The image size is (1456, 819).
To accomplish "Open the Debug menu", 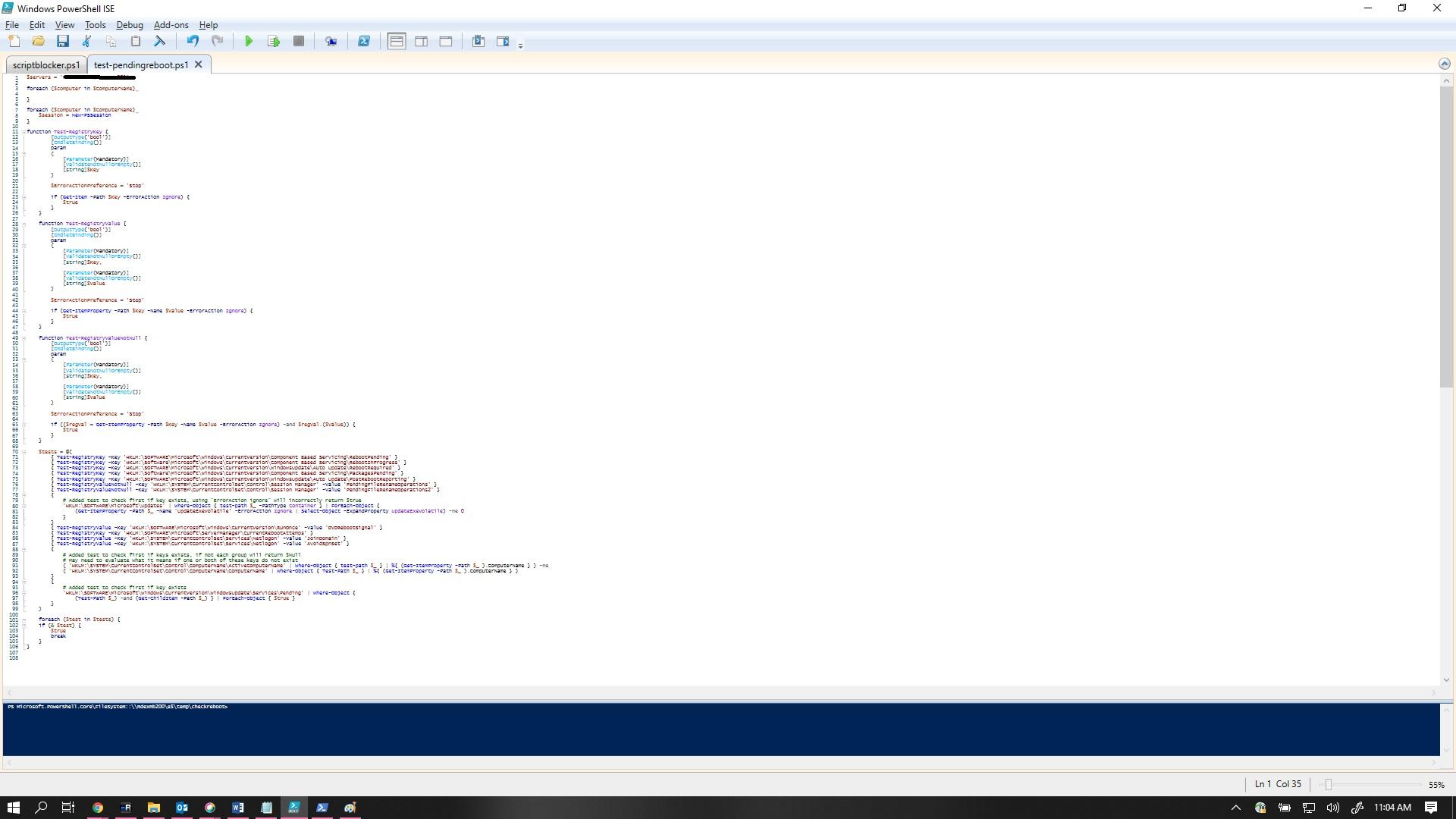I will pos(130,25).
